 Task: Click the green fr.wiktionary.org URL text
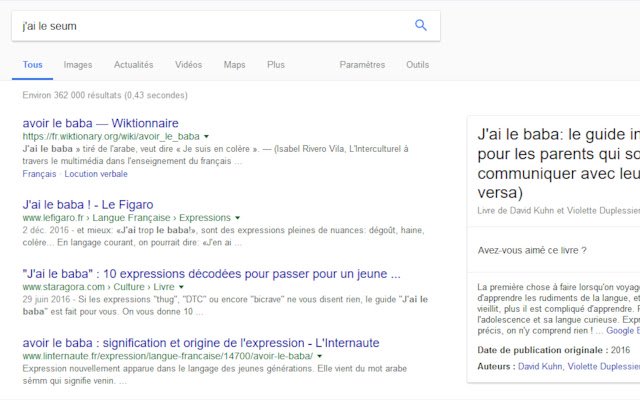coord(111,136)
